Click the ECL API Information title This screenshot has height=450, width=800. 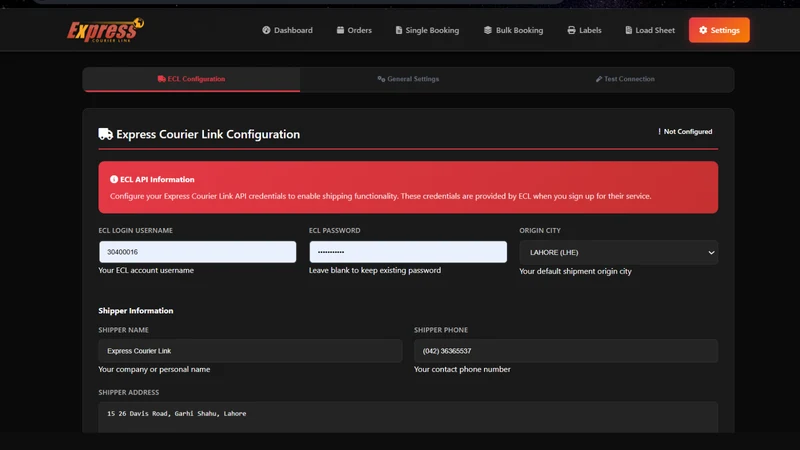pyautogui.click(x=157, y=180)
